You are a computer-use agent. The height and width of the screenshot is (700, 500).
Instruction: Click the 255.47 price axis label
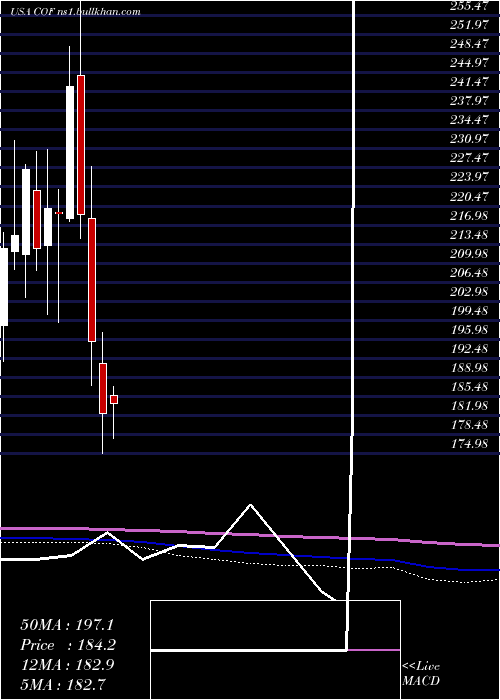pyautogui.click(x=470, y=6)
